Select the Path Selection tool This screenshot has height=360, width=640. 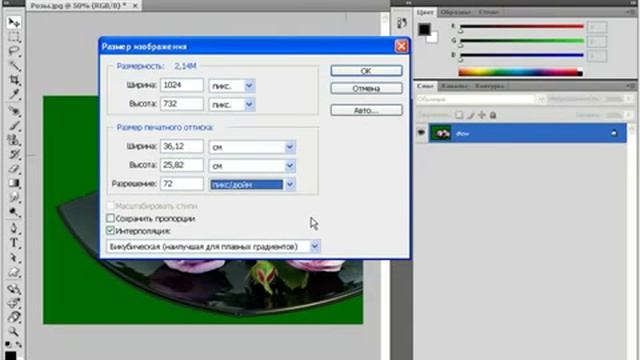pyautogui.click(x=13, y=258)
